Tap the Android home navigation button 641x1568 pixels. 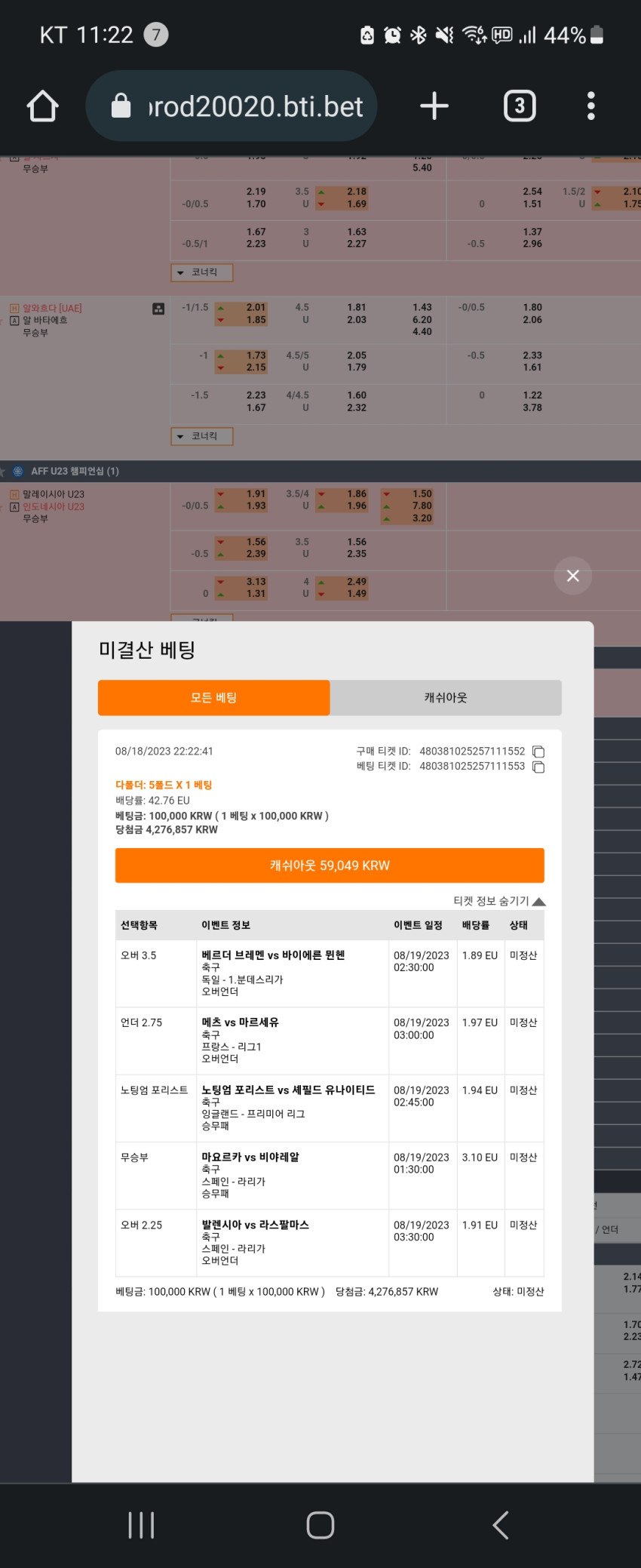point(320,1525)
